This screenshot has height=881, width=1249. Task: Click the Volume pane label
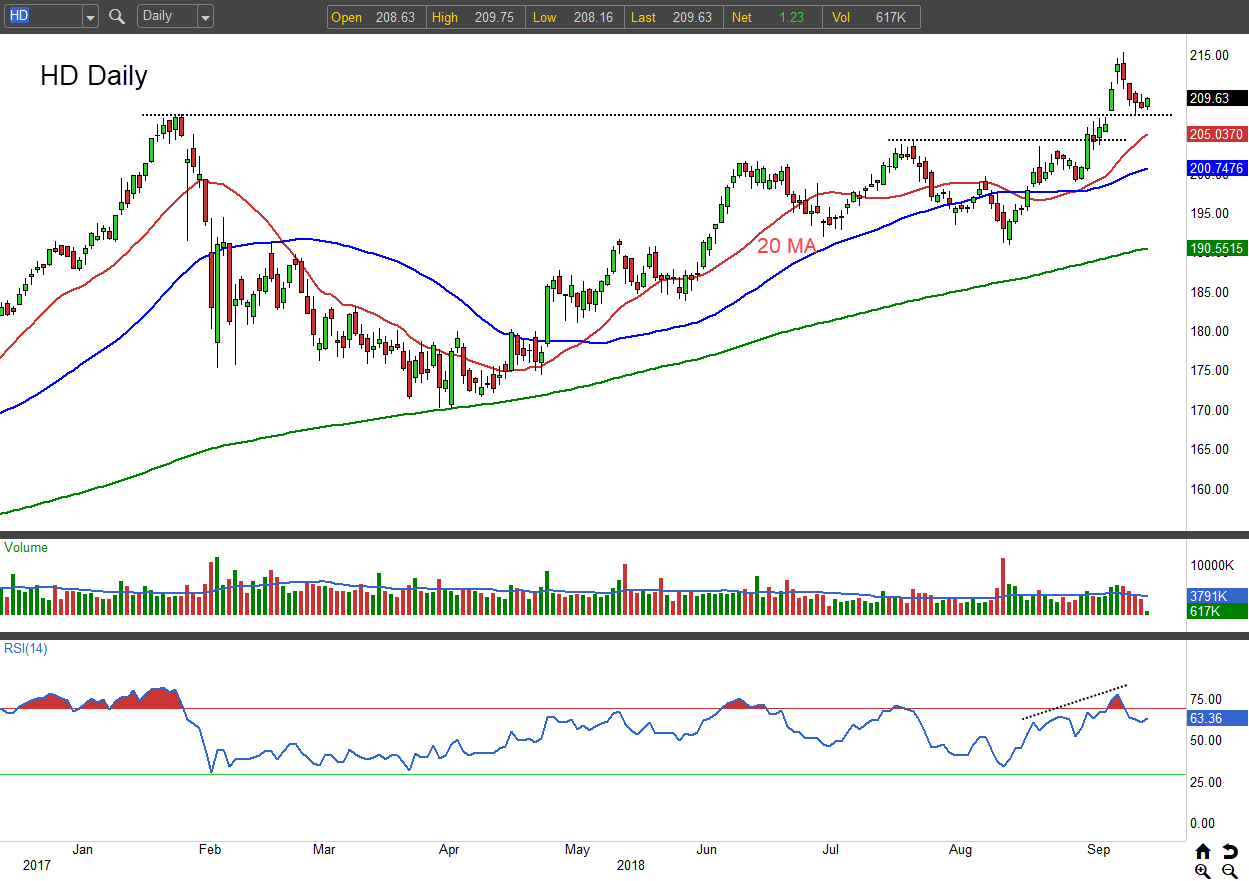(x=26, y=548)
